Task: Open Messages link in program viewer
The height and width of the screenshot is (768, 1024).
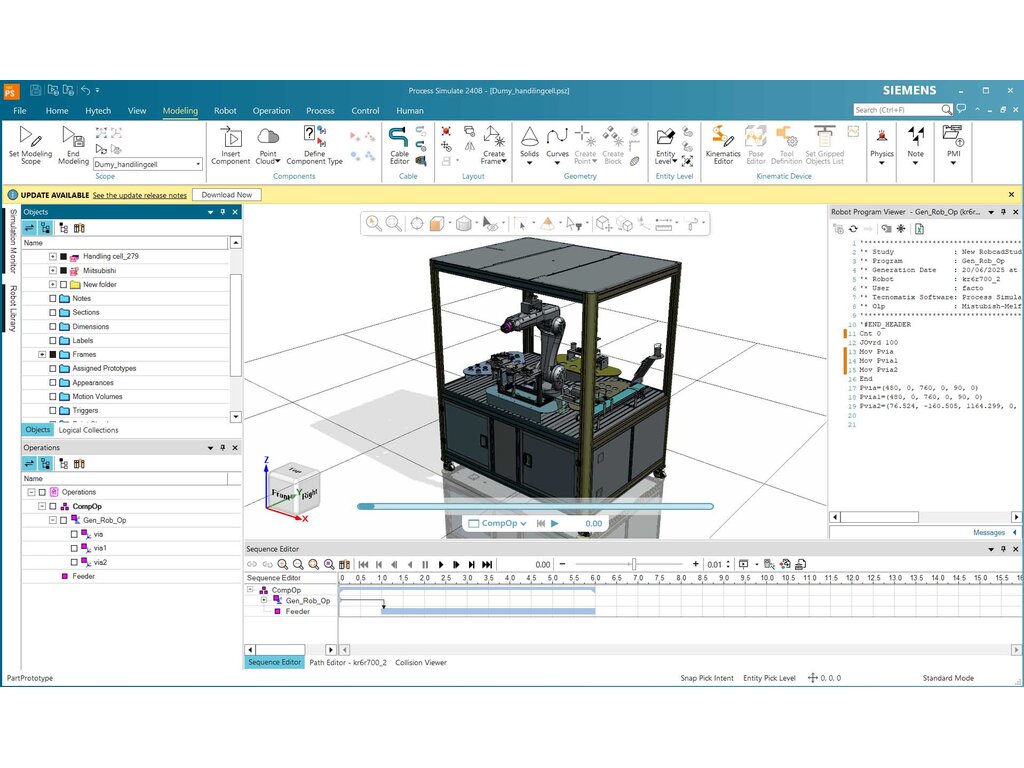Action: click(989, 532)
